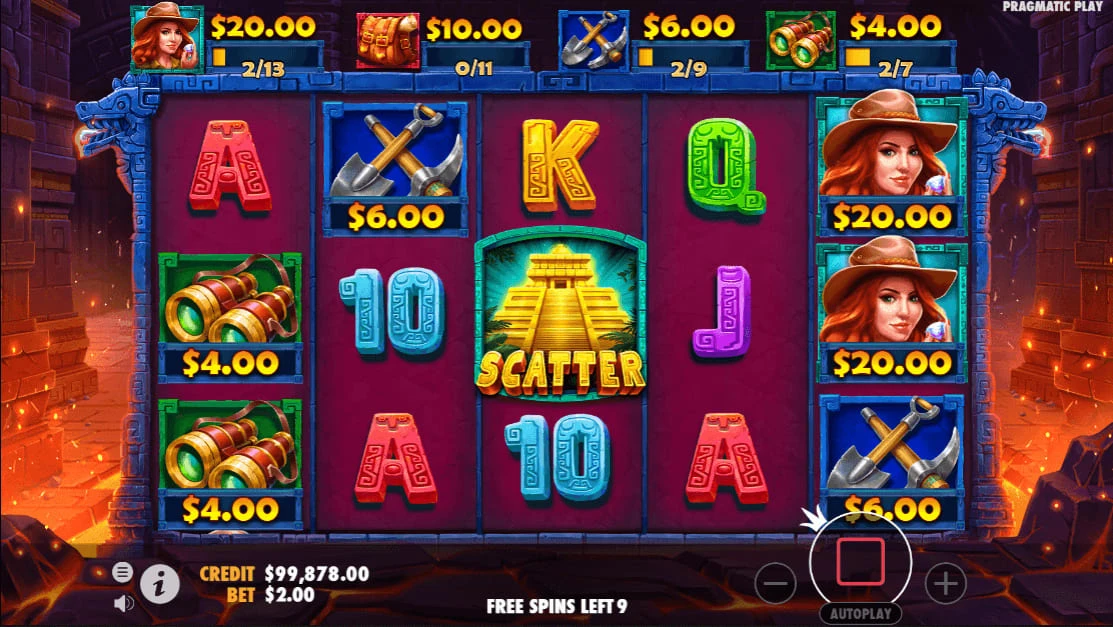This screenshot has width=1113, height=627.
Task: Click the purple J symbol
Action: [x=723, y=312]
